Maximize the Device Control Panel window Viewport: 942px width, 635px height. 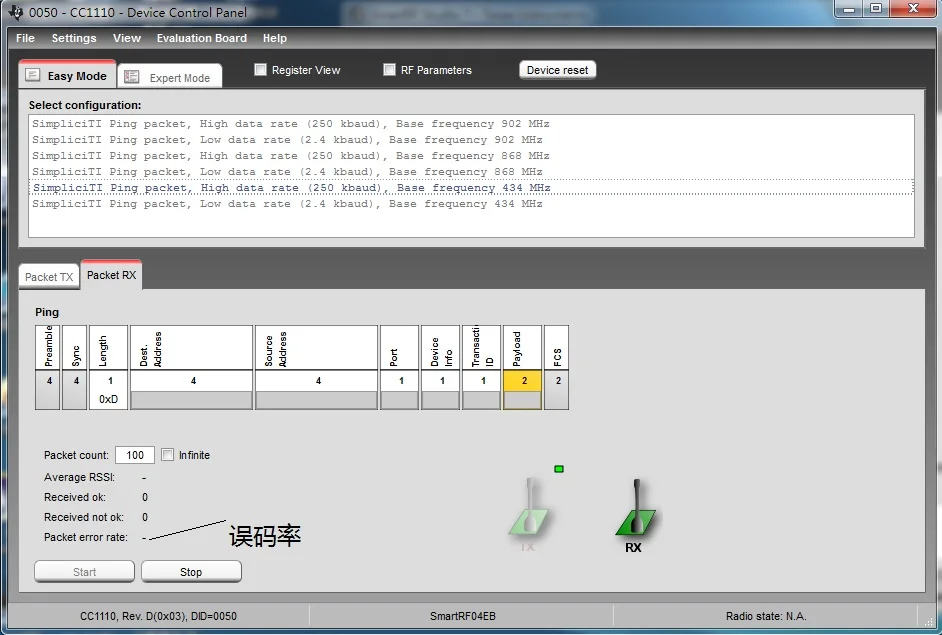[876, 8]
